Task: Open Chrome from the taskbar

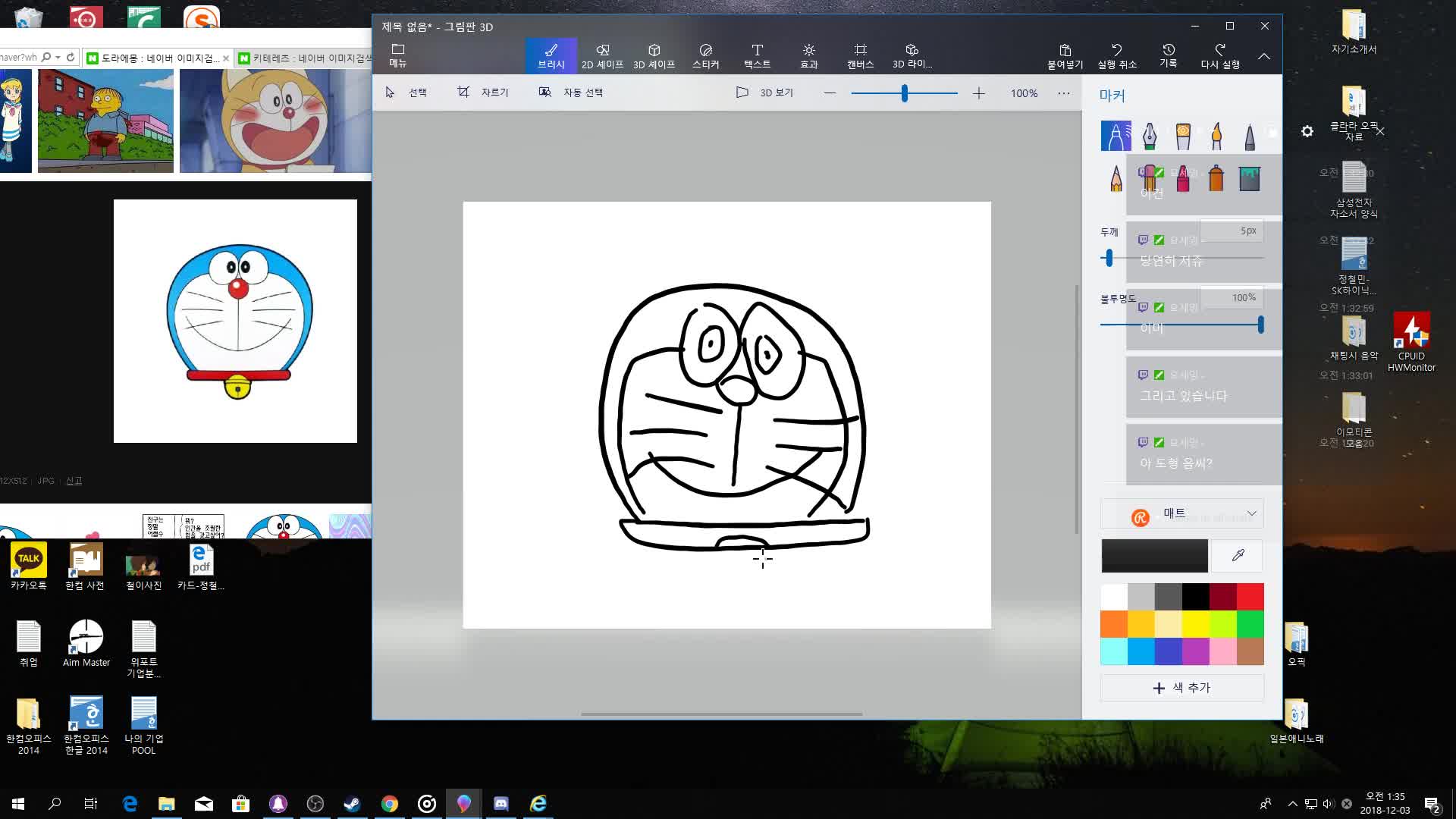Action: pyautogui.click(x=390, y=804)
